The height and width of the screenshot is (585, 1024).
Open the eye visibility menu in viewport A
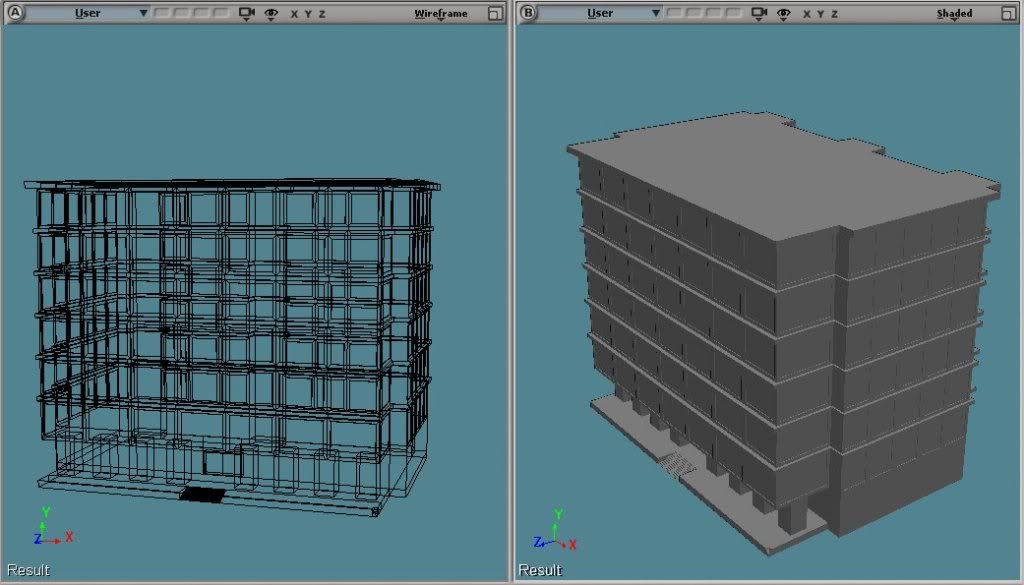(x=271, y=14)
